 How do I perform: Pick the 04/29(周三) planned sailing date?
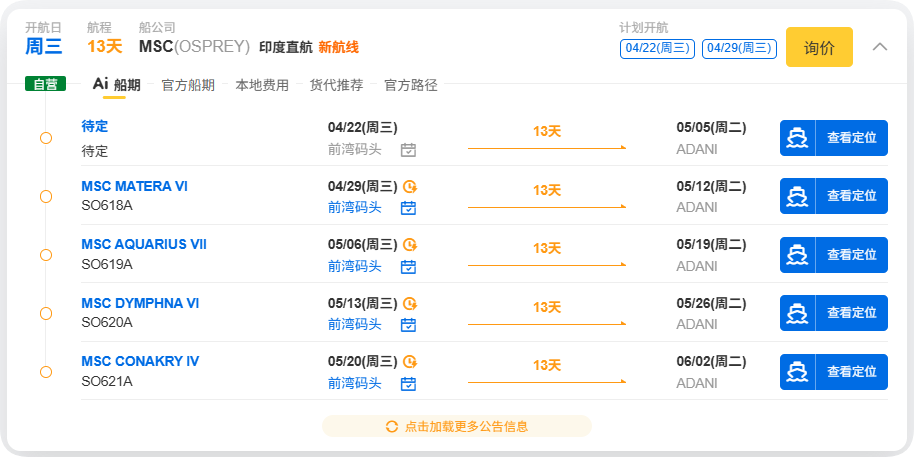(x=739, y=48)
